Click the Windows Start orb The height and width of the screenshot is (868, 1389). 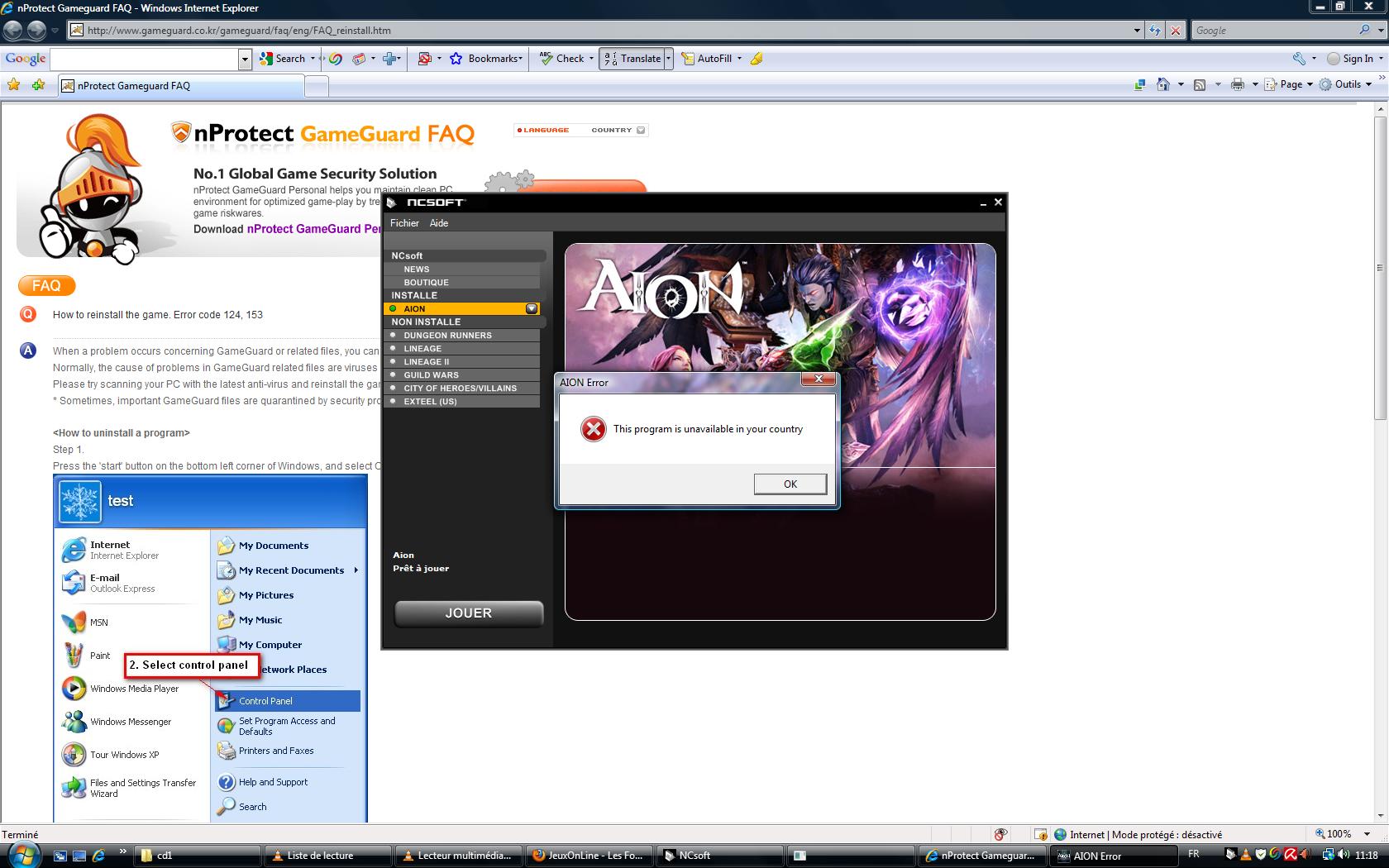(23, 855)
